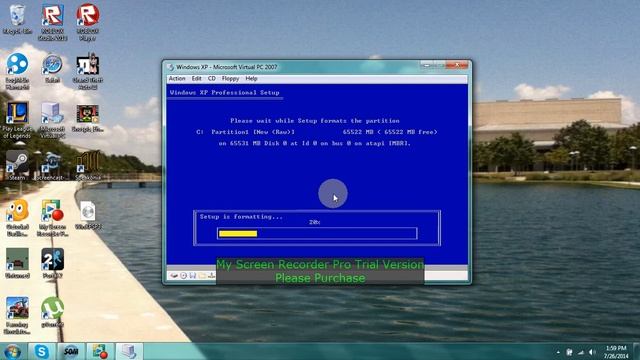Select the blue three-dot Hamachi desktop shortcut
Image resolution: width=640 pixels, height=360 pixels.
pyautogui.click(x=17, y=71)
